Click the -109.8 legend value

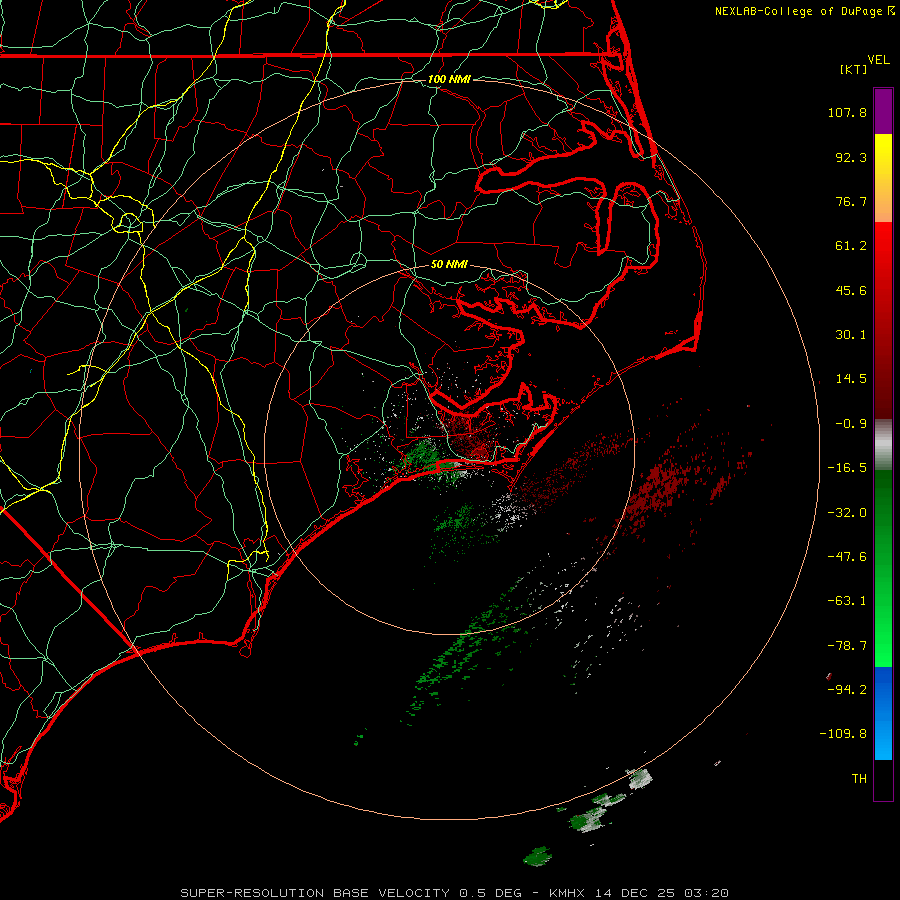[844, 734]
